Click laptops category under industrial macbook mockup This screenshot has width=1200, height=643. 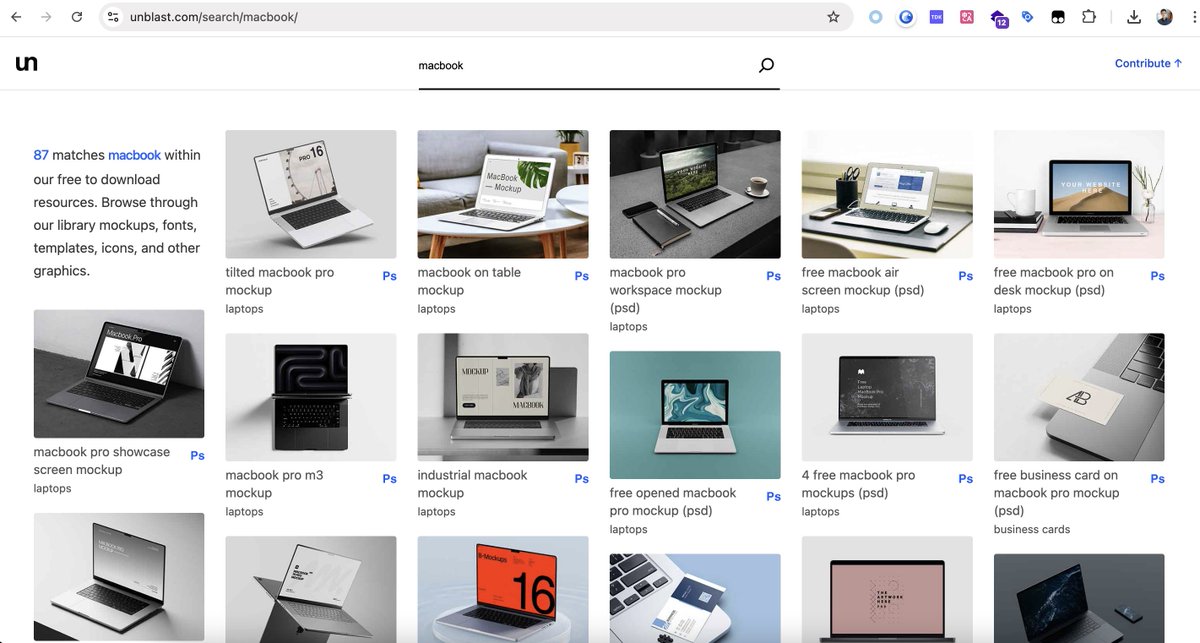[436, 512]
